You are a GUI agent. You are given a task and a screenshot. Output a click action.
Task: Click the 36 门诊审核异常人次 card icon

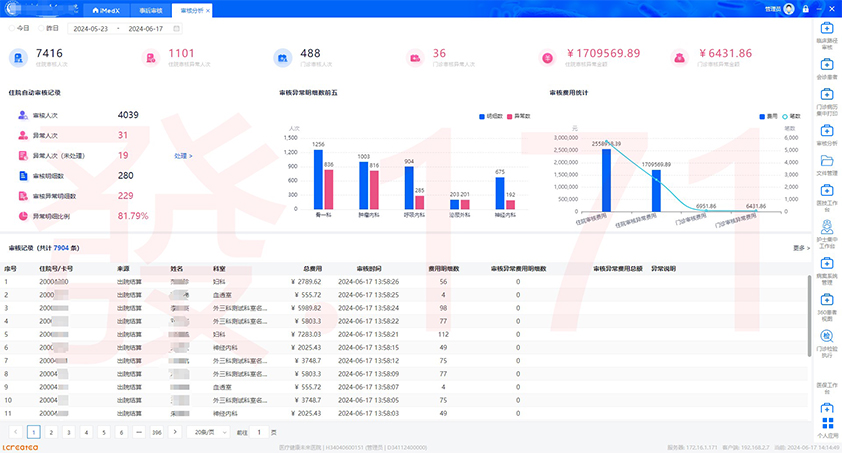[x=415, y=57]
